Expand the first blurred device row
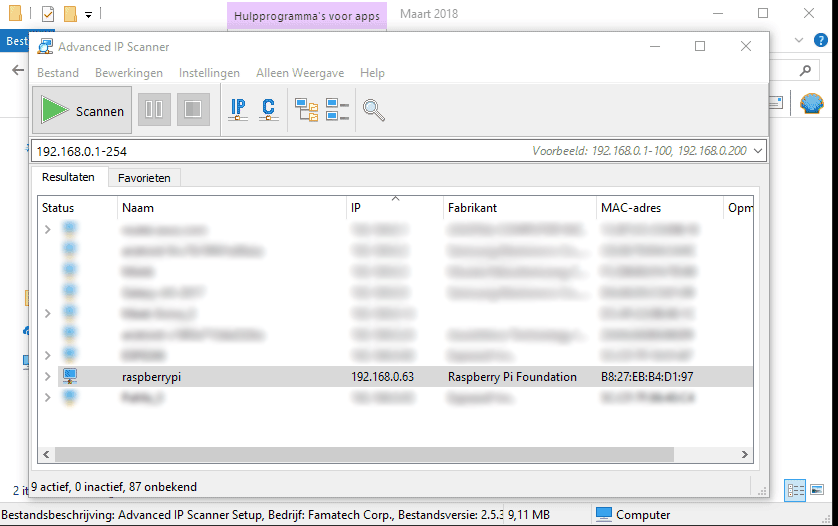The width and height of the screenshot is (838, 526). (x=48, y=229)
